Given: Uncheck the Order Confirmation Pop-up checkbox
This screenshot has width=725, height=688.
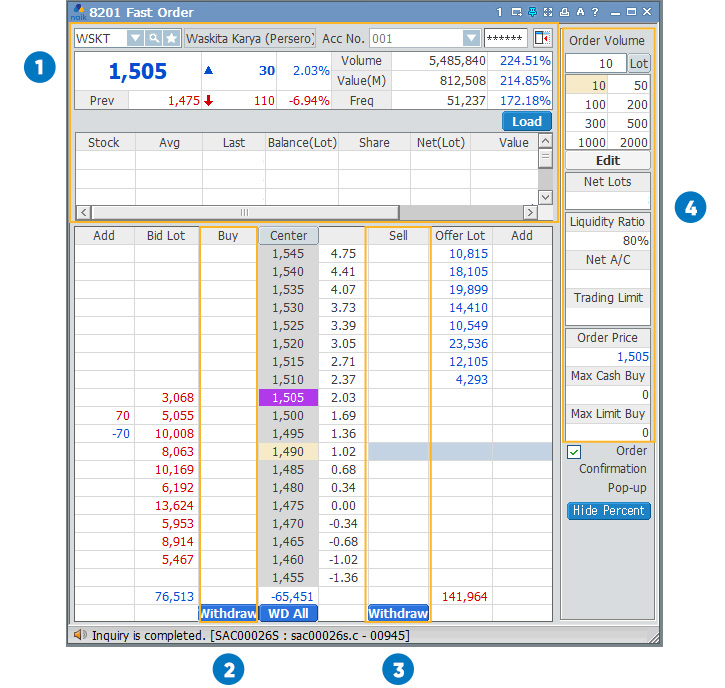Looking at the screenshot, I should (574, 452).
